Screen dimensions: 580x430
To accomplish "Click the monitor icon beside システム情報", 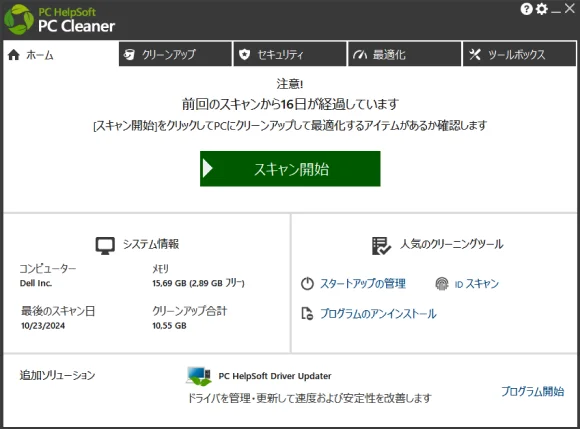I will pos(105,246).
